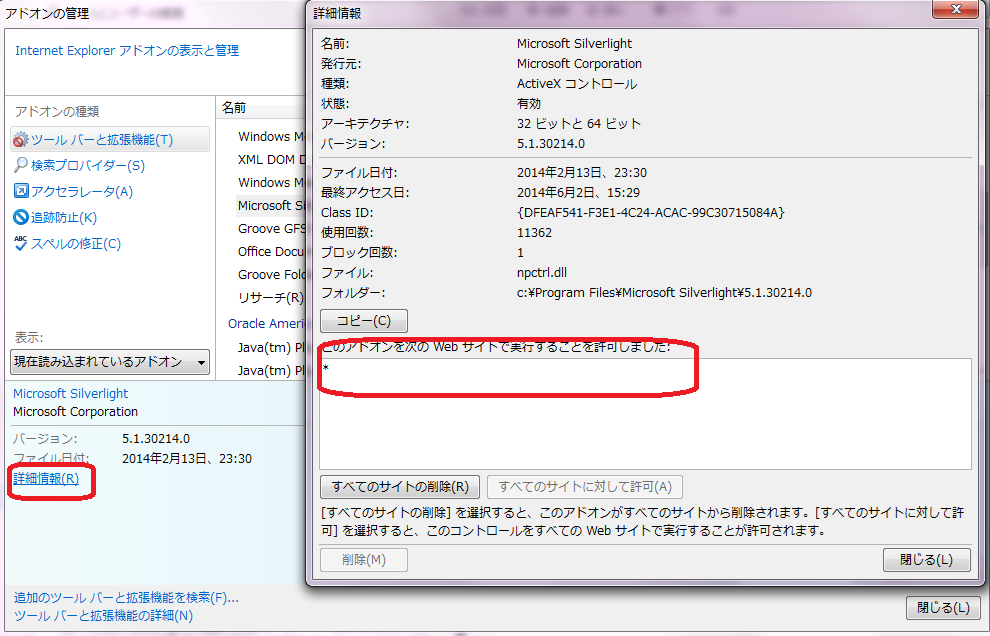The width and height of the screenshot is (990, 636).
Task: Click Internet Explorer アドオンの表示と管理 heading
Action: pos(127,51)
